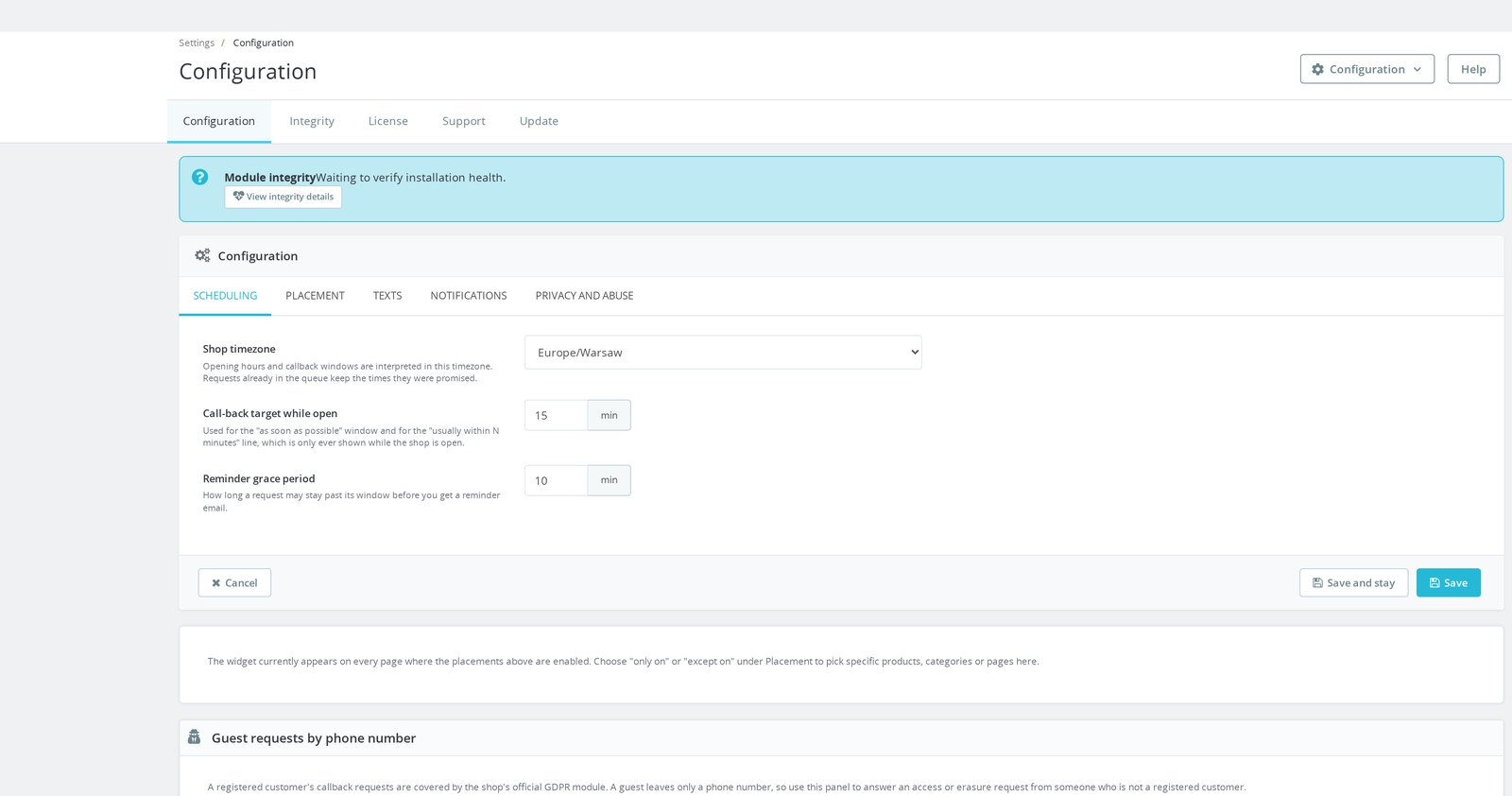Viewport: 1512px width, 796px height.
Task: Click the min suffix next to value 15
Action: tap(610, 415)
